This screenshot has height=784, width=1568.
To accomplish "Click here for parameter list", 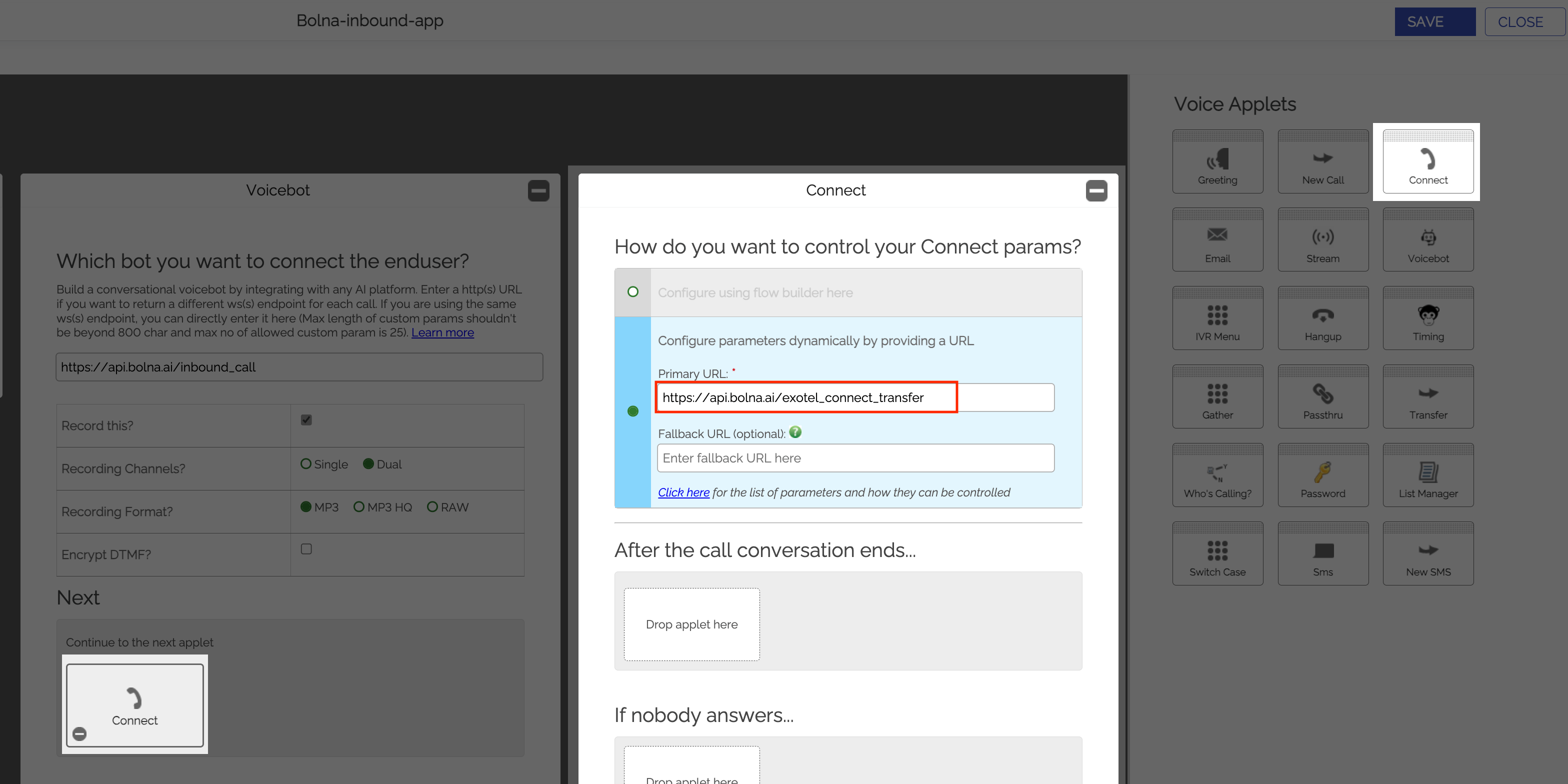I will 683,492.
